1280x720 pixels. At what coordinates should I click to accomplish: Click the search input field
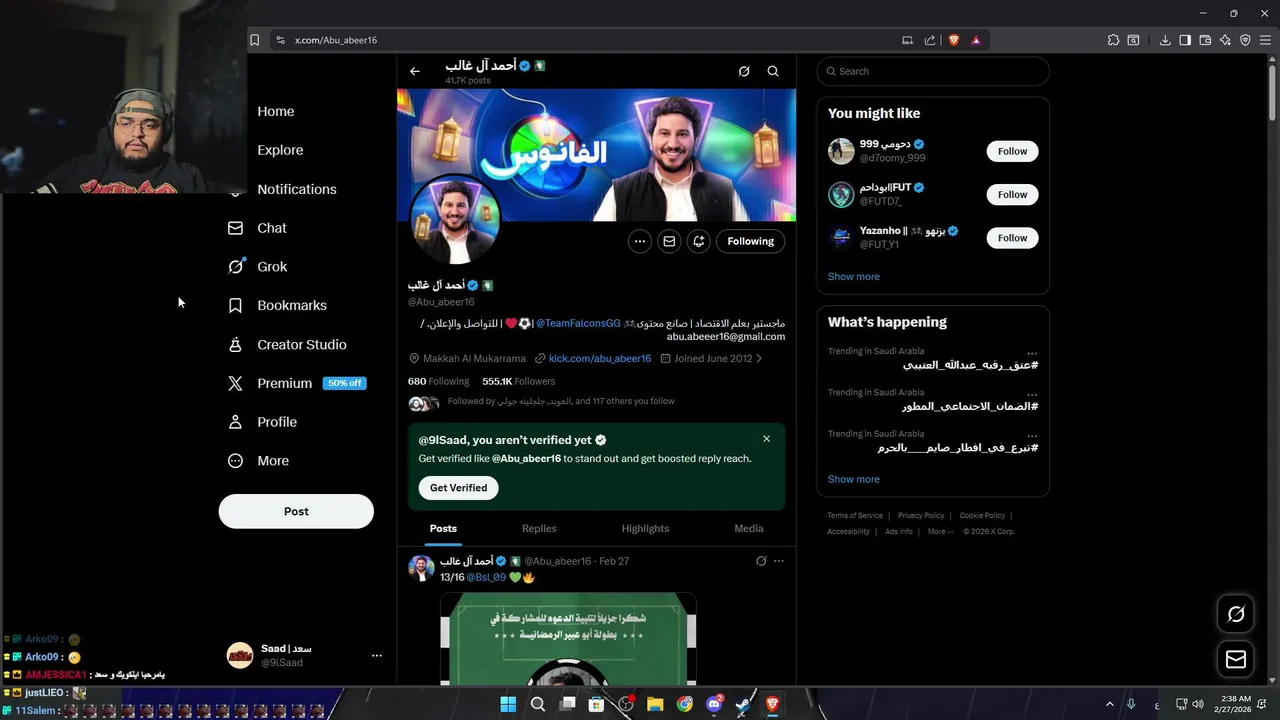click(x=933, y=71)
